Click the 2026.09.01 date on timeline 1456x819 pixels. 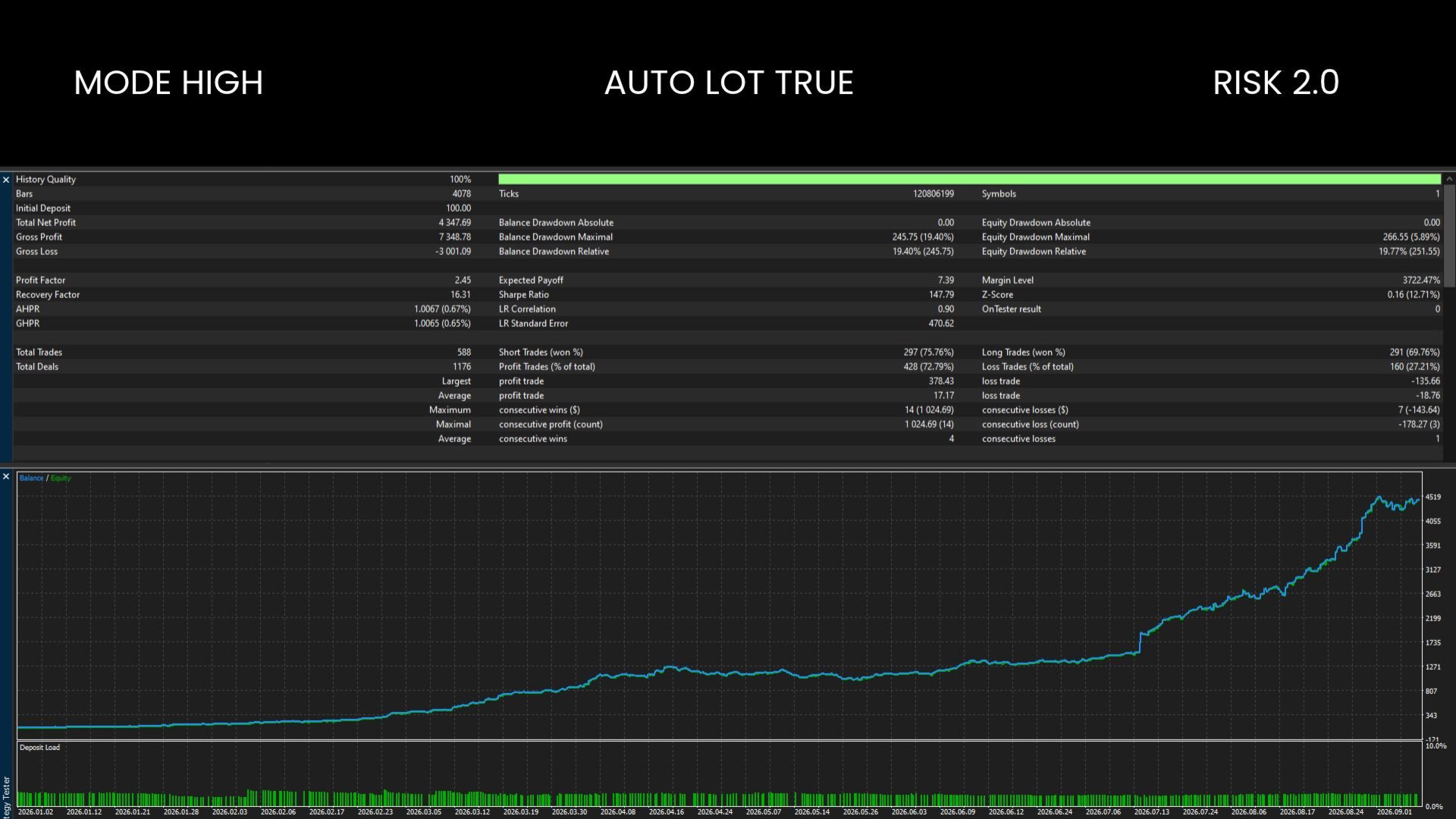(x=1395, y=811)
